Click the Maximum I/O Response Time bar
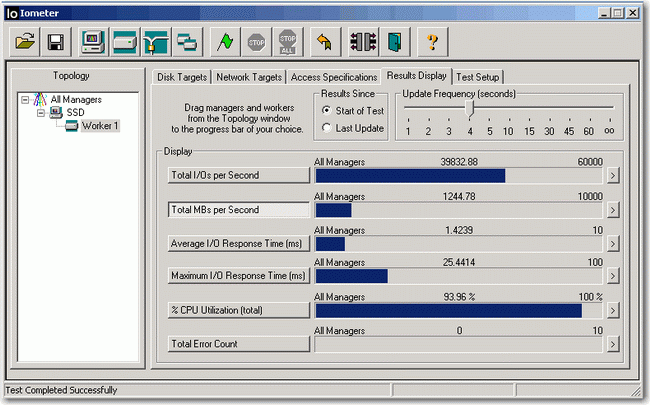This screenshot has height=405, width=650. [x=458, y=276]
